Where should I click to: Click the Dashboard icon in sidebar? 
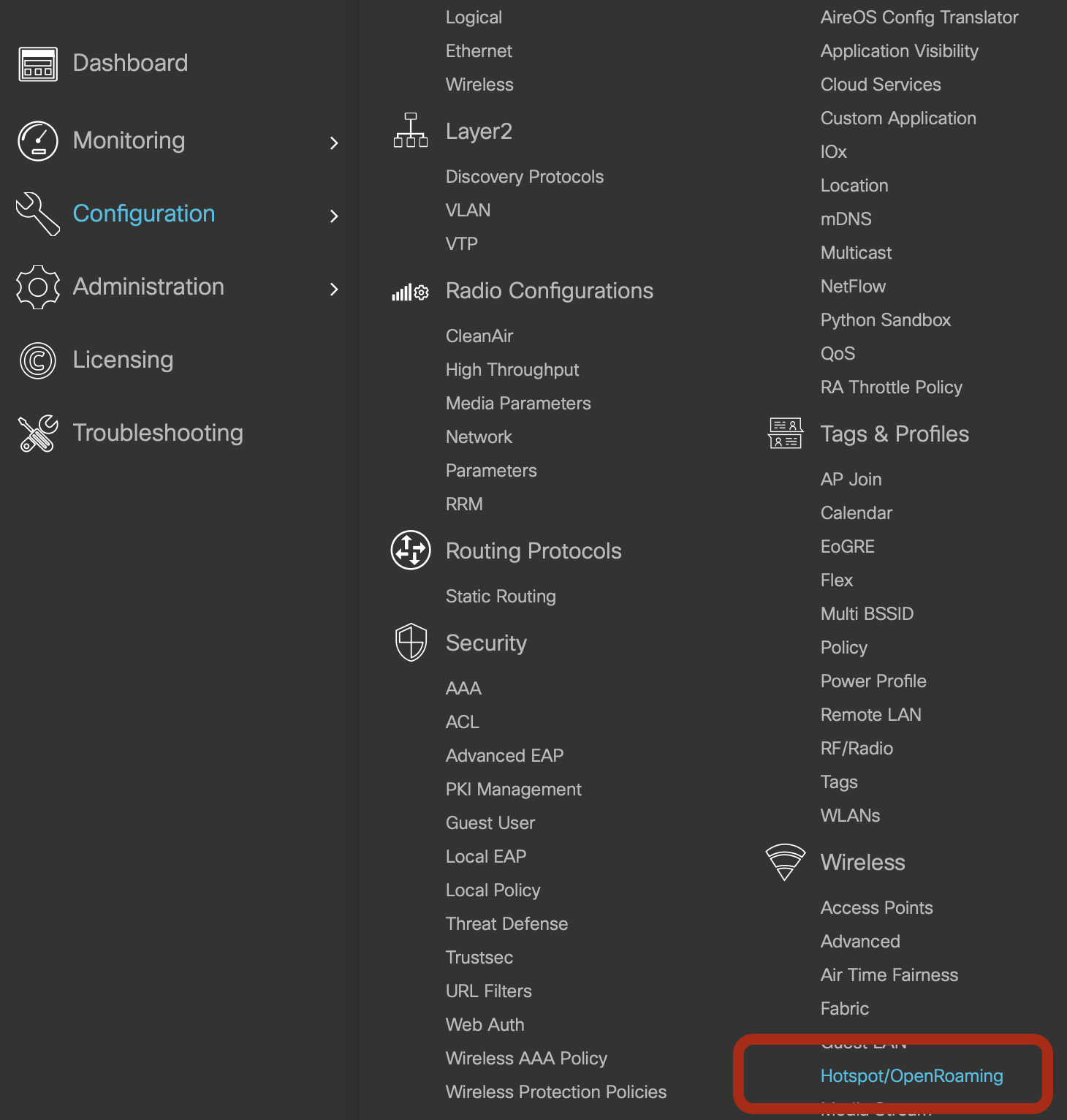pyautogui.click(x=38, y=64)
